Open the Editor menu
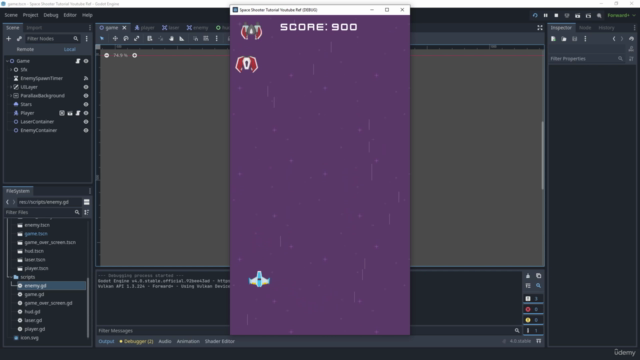The width and height of the screenshot is (640, 360). pos(70,15)
